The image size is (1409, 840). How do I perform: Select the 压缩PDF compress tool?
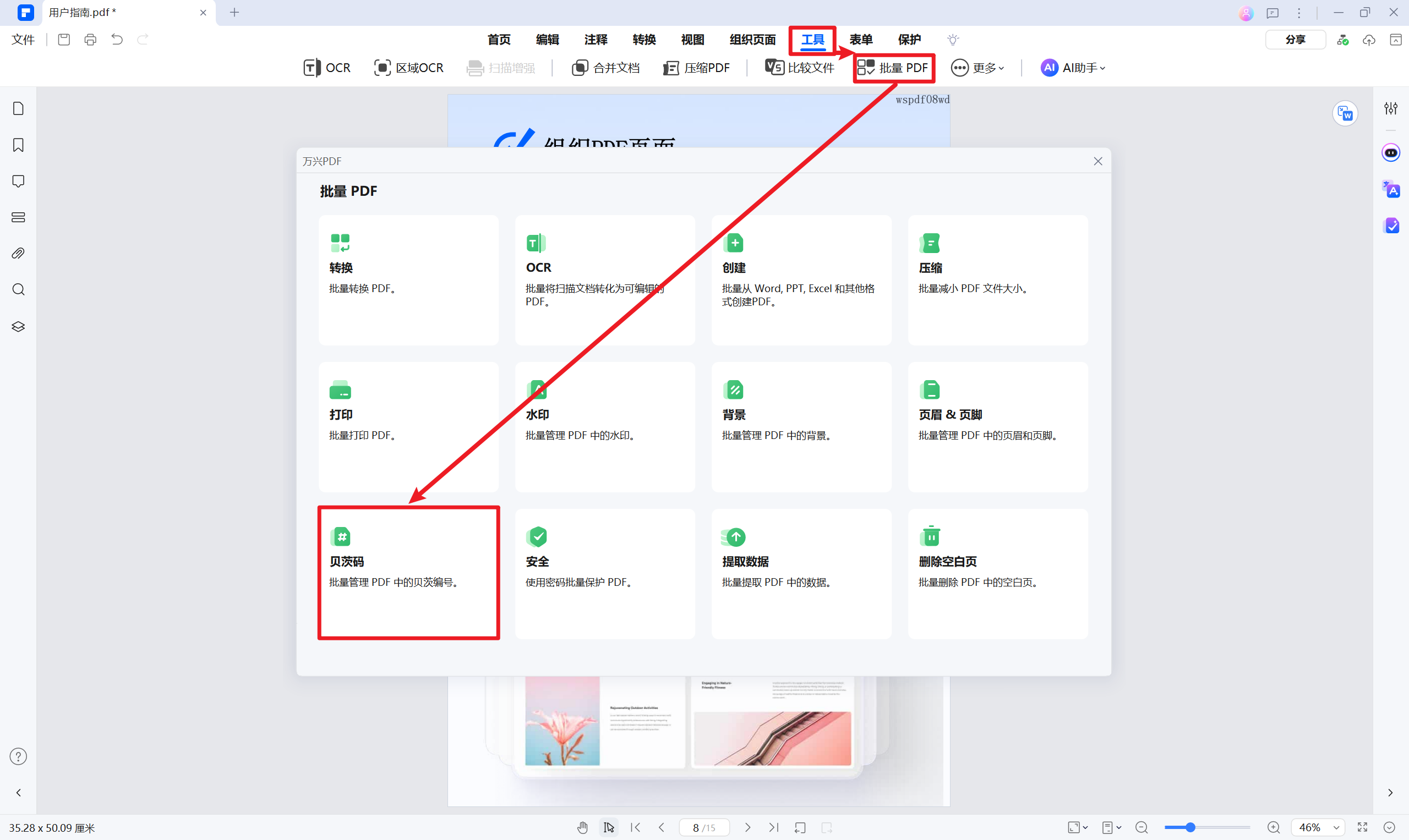696,68
